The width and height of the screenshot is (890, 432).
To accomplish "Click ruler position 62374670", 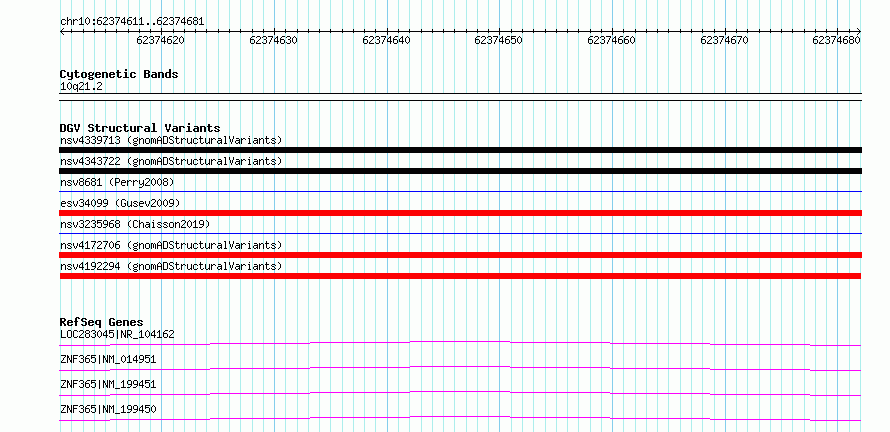I will (x=724, y=40).
